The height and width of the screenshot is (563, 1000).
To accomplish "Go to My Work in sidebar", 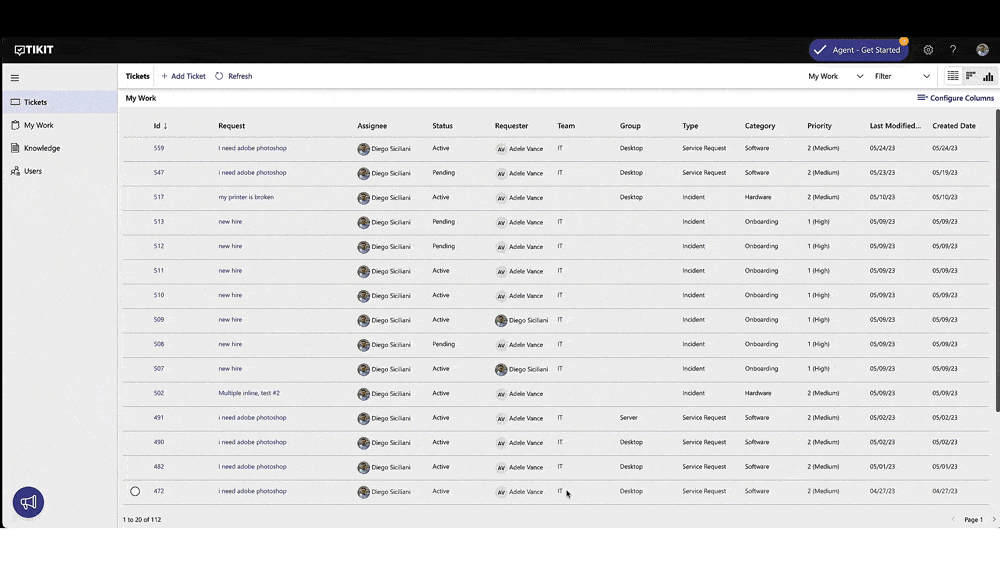I will [x=38, y=125].
